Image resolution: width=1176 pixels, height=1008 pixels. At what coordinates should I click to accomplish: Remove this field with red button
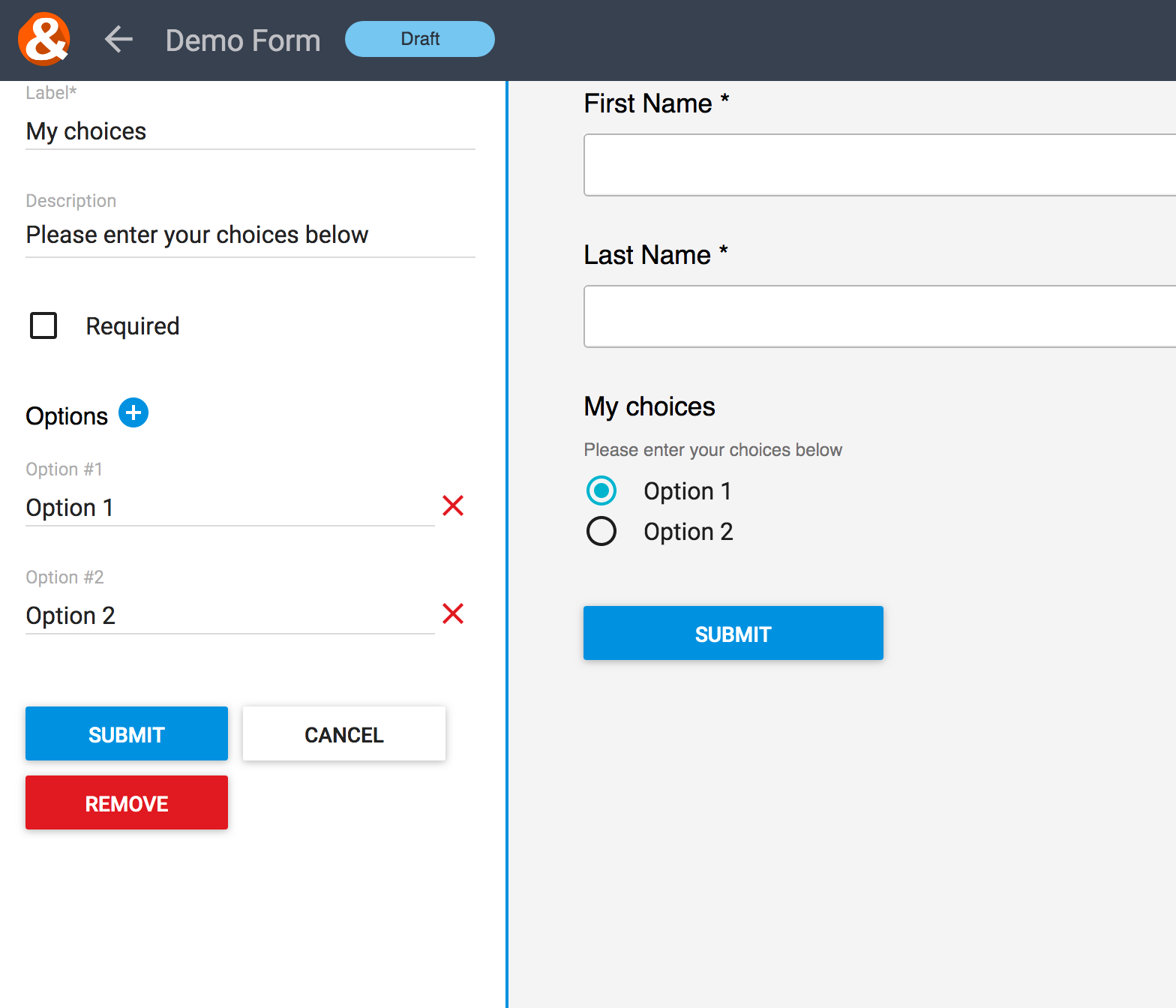127,802
